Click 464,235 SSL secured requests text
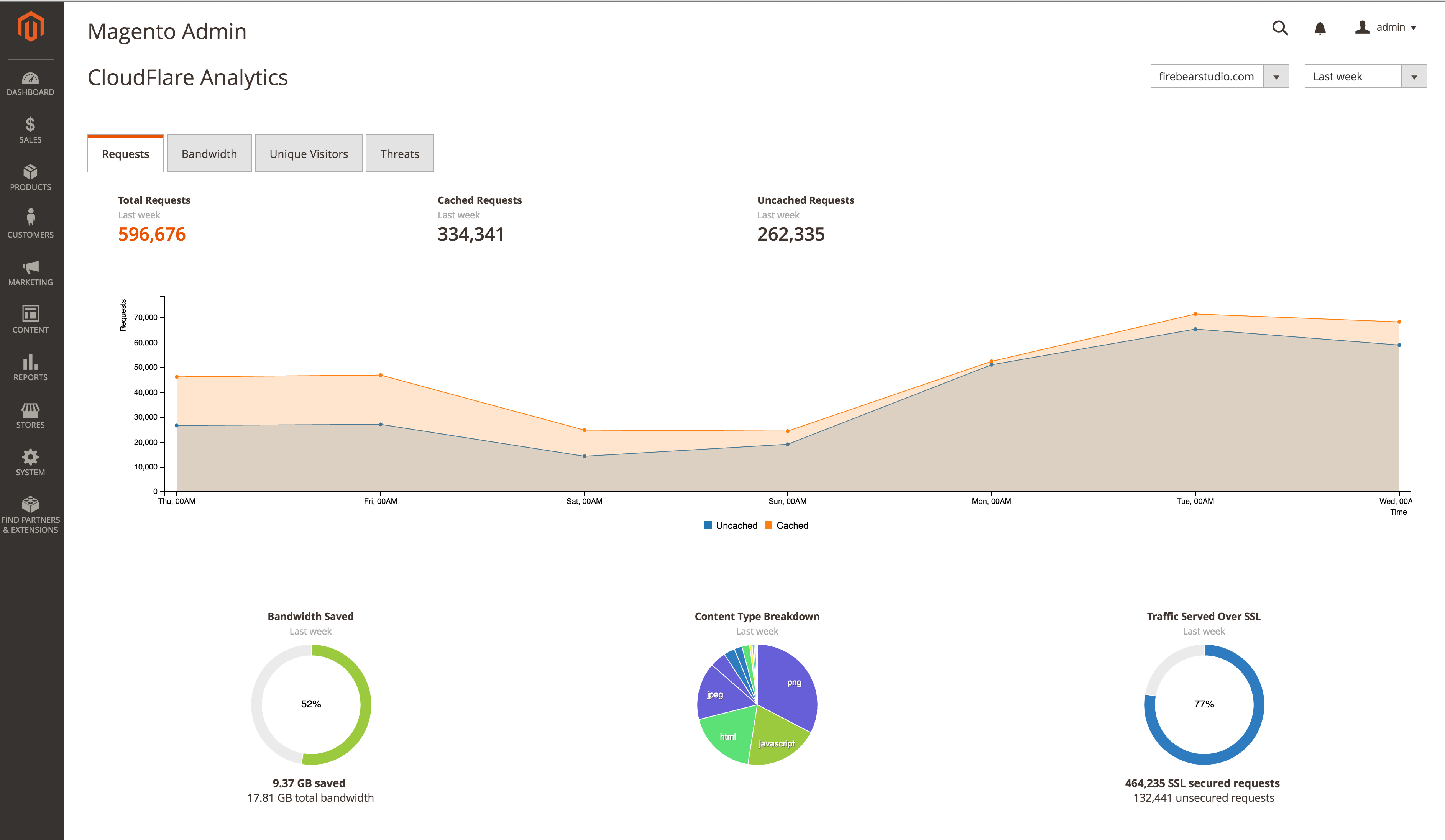Image resolution: width=1445 pixels, height=840 pixels. pyautogui.click(x=1202, y=783)
